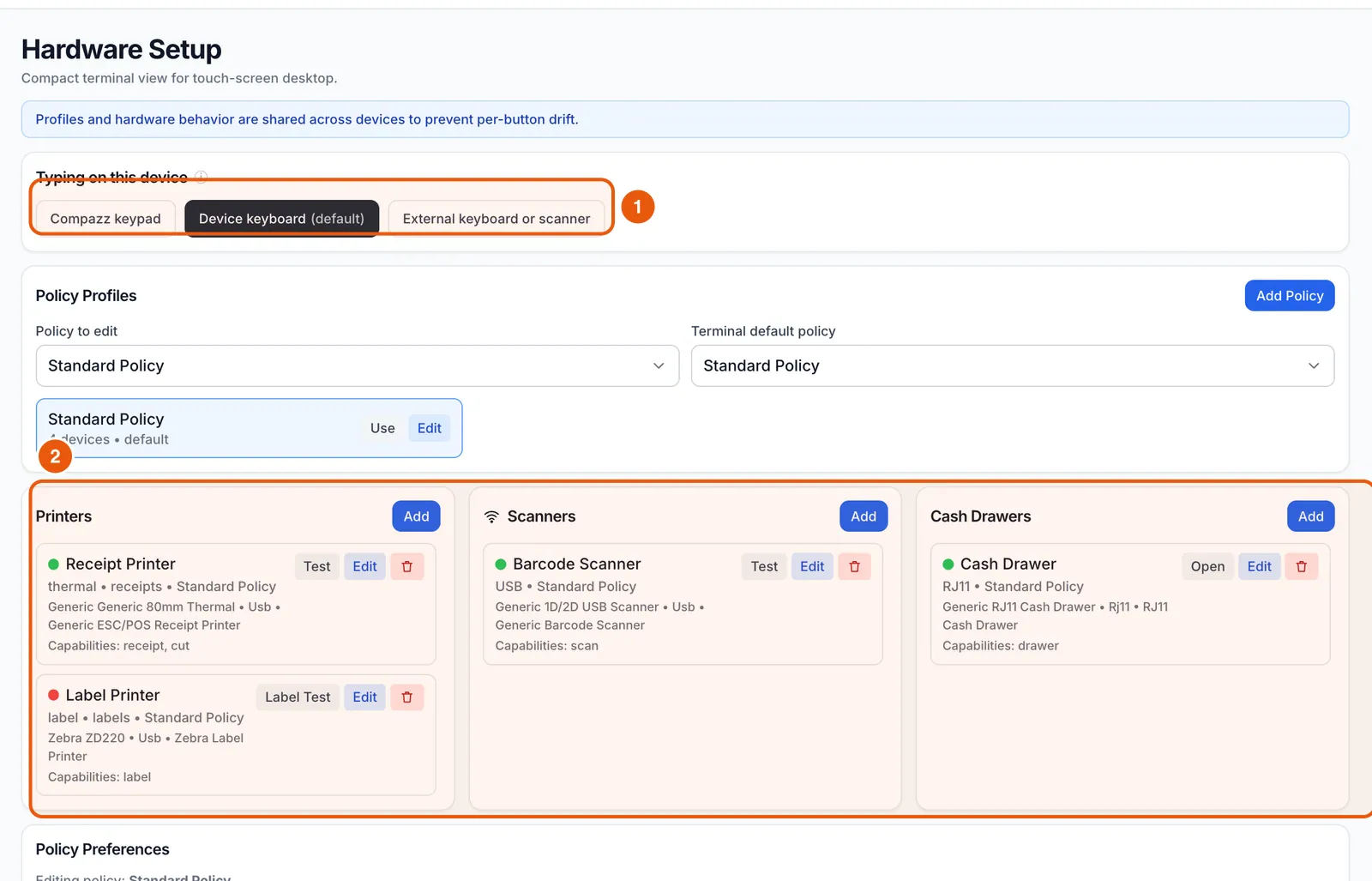This screenshot has height=881, width=1372.
Task: Add a new cash drawer
Action: pyautogui.click(x=1311, y=516)
